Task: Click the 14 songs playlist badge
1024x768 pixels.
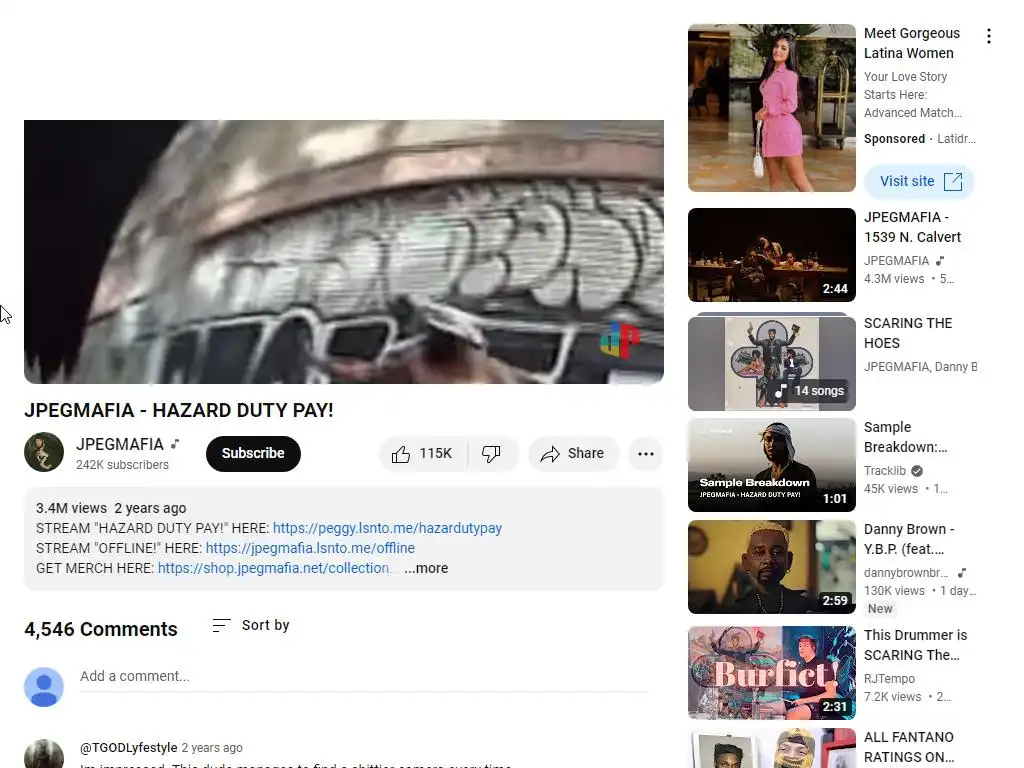Action: click(x=809, y=391)
